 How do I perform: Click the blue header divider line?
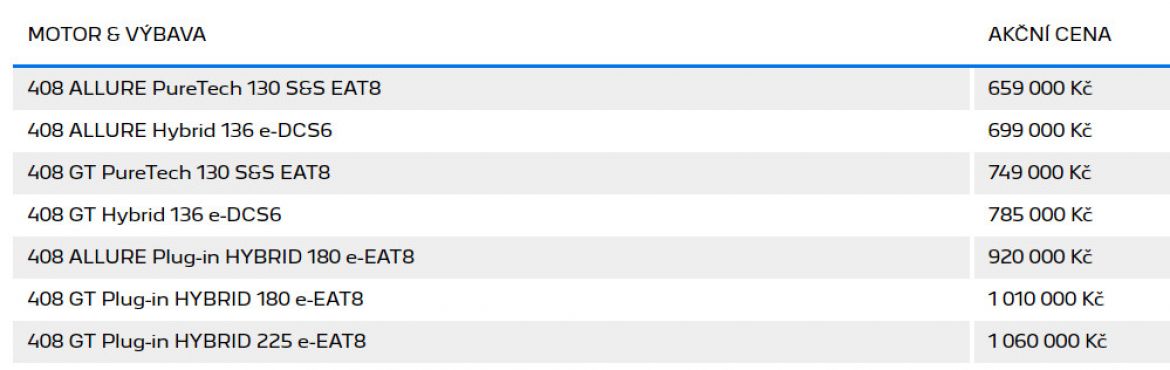591,66
